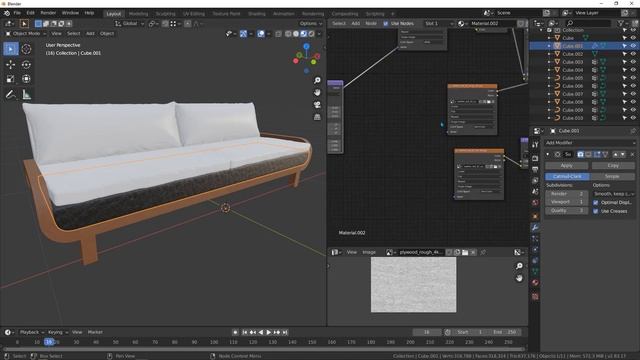Choose the Rotate tool
Screen dimensions: 640x360
pos(26,64)
